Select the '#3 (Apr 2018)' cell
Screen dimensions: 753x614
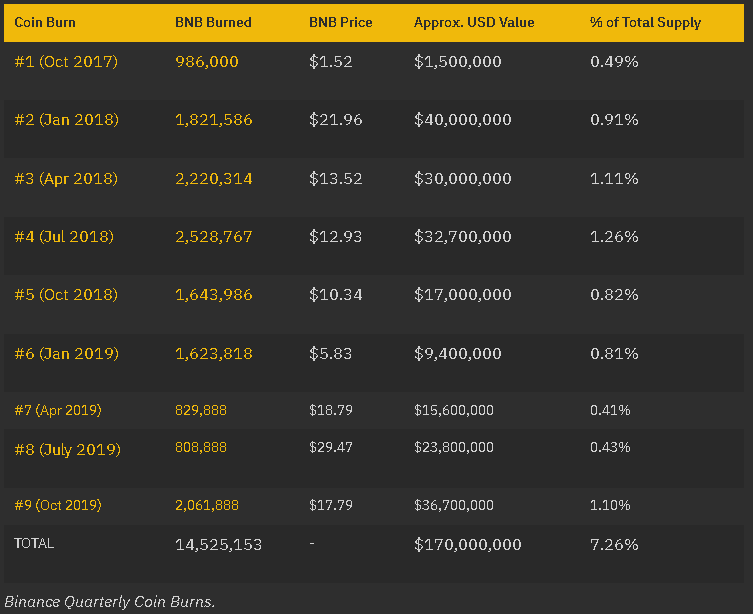[66, 179]
